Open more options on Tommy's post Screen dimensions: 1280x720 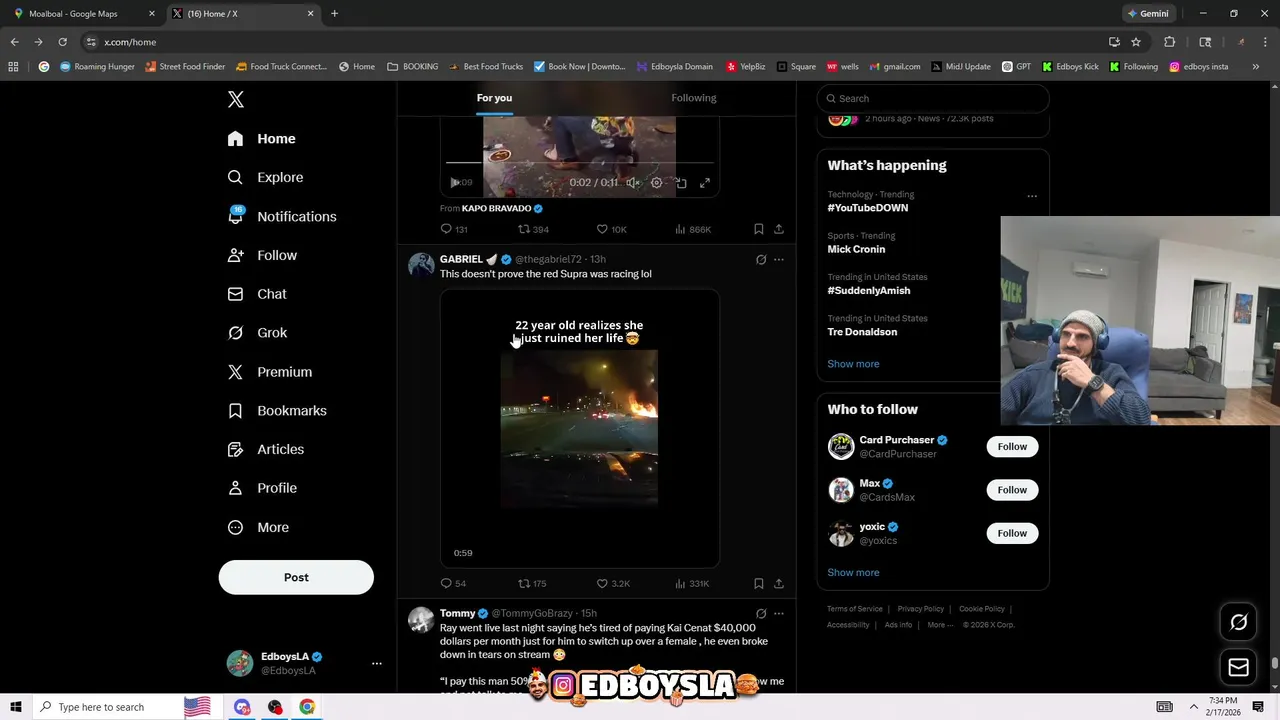coord(779,614)
